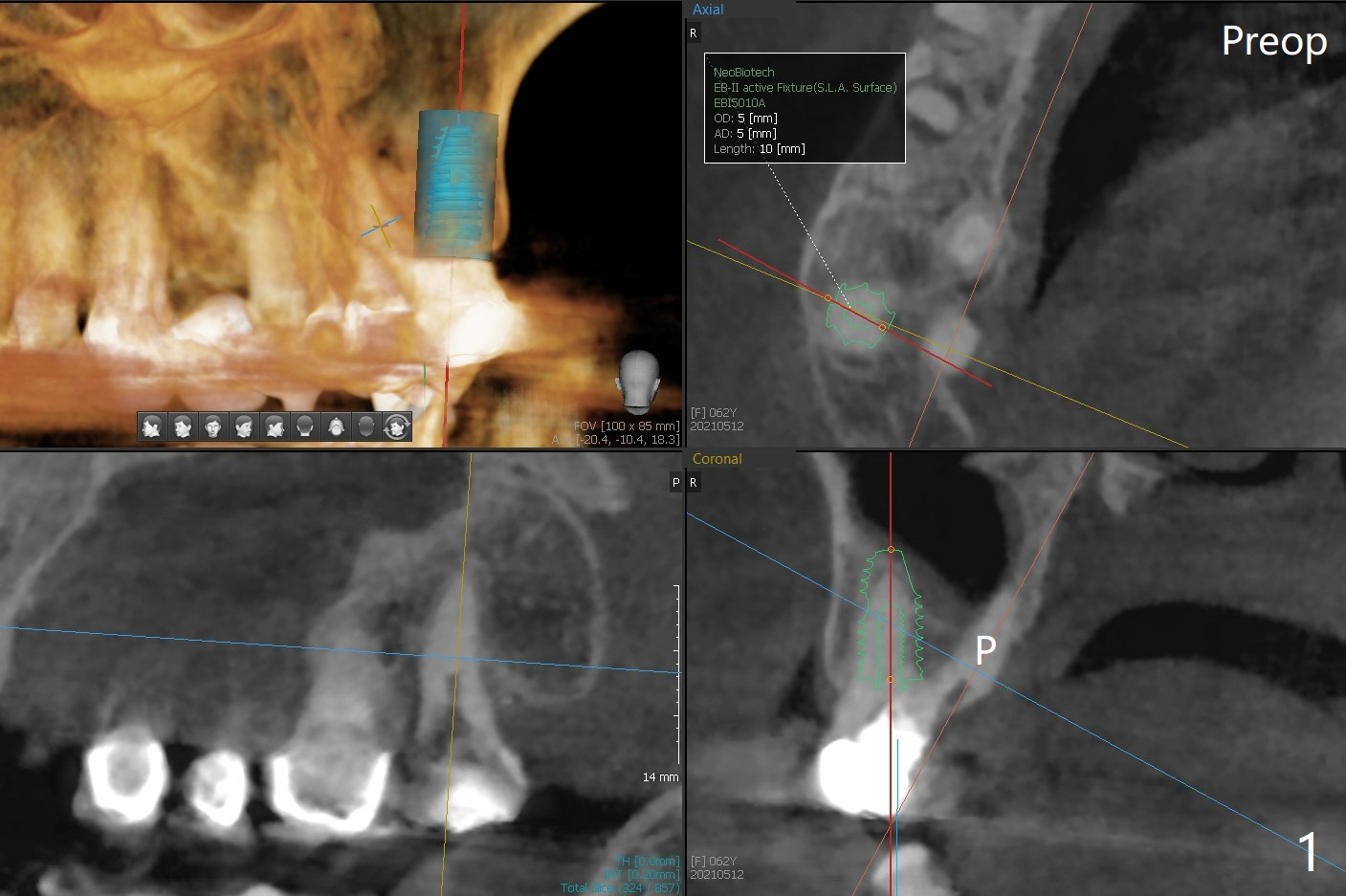Screen dimensions: 1346x896
Task: Click the R orientation marker in Coronal view
Action: click(694, 483)
